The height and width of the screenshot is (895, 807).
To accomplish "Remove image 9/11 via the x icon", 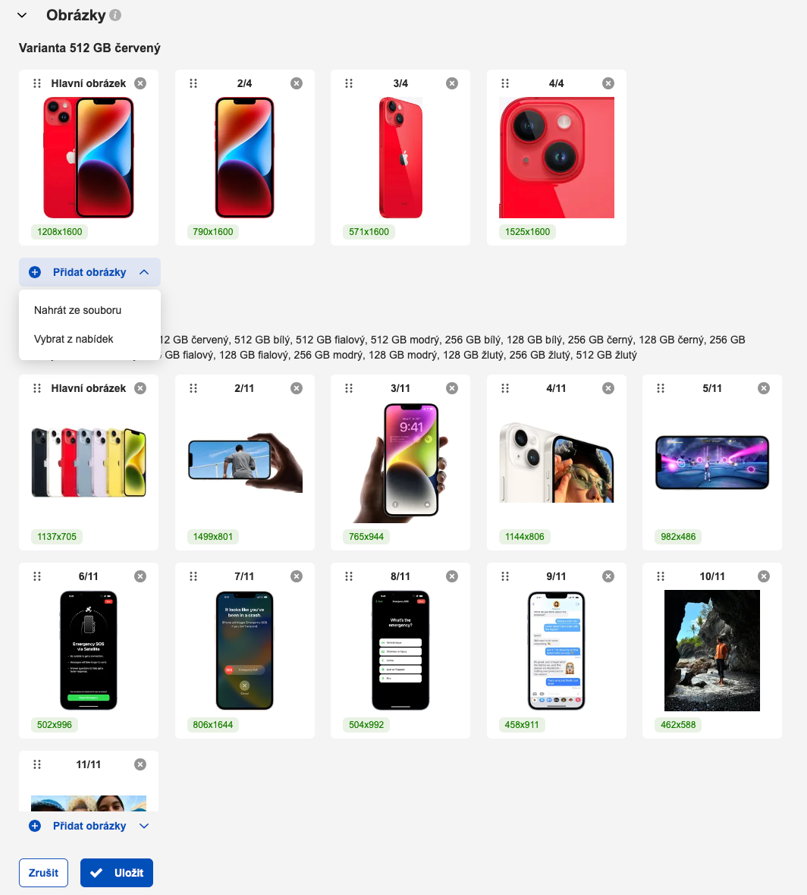I will tap(608, 576).
